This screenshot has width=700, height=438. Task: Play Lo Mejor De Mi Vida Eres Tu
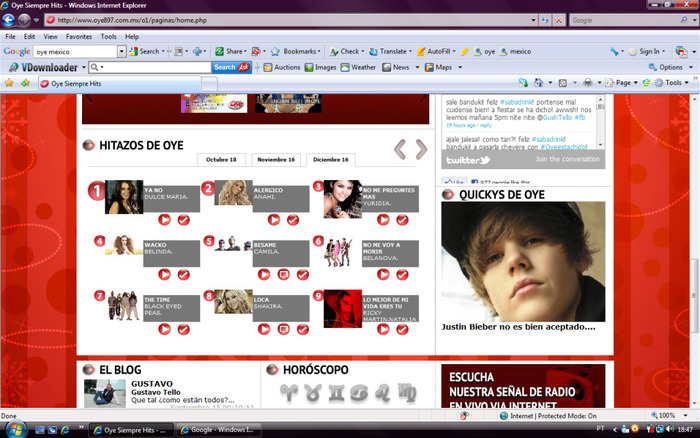click(x=383, y=330)
